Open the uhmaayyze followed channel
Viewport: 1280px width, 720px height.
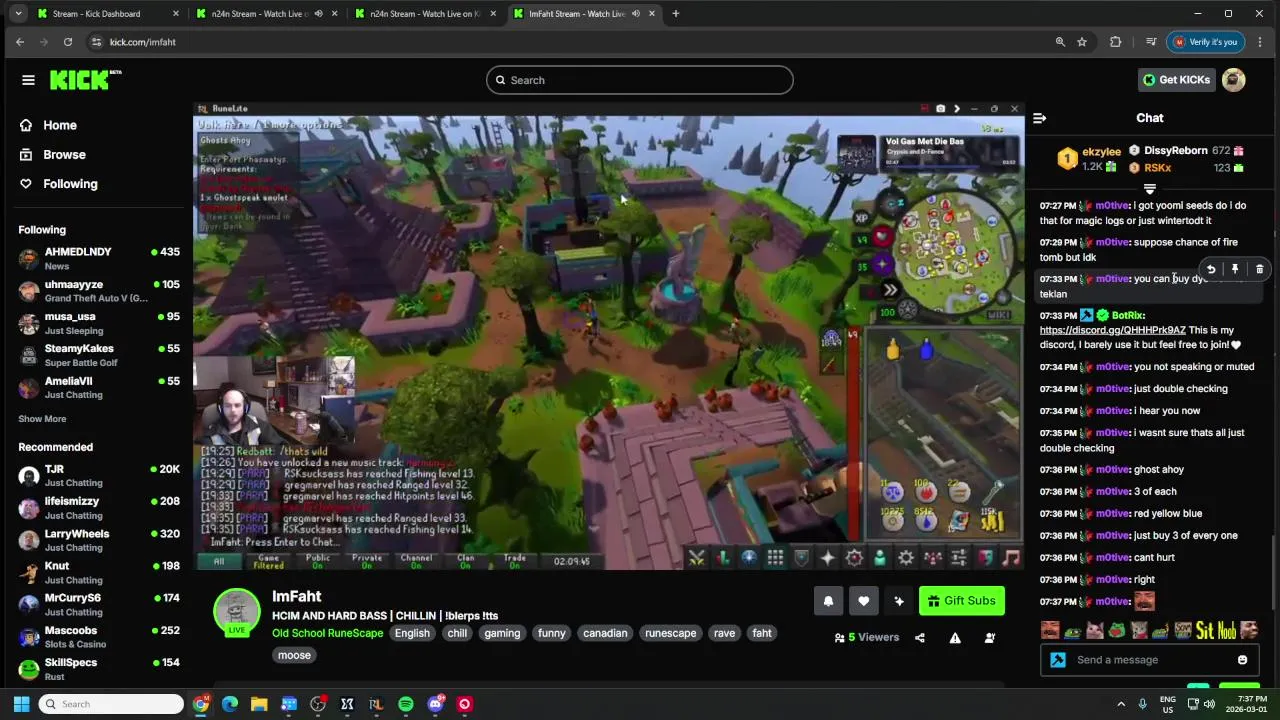(98, 291)
